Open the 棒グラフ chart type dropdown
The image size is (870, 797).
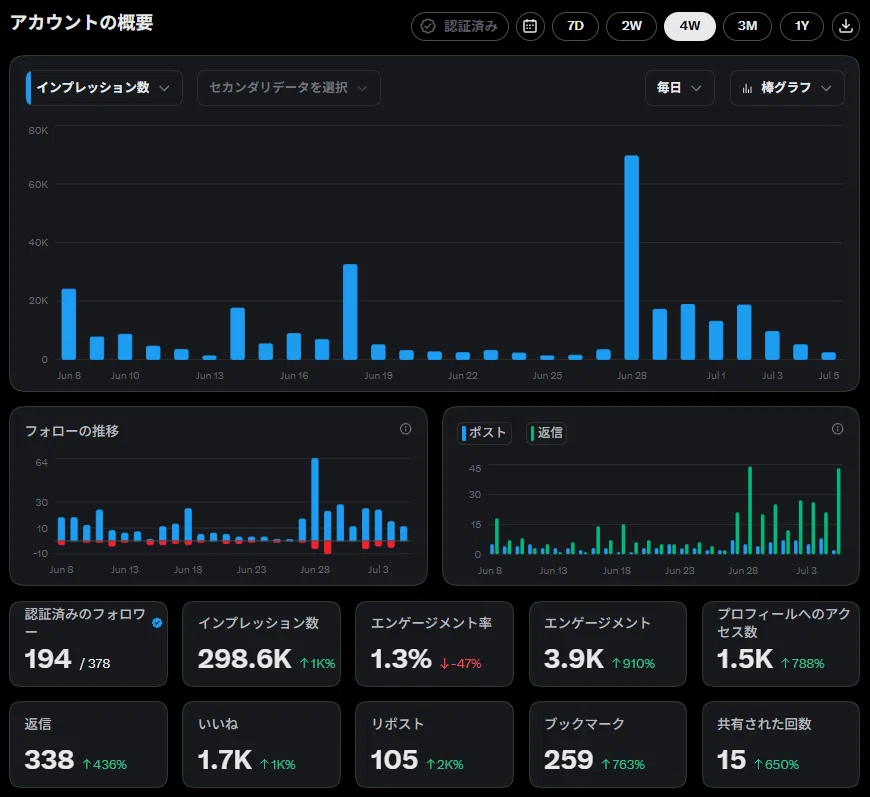tap(787, 88)
